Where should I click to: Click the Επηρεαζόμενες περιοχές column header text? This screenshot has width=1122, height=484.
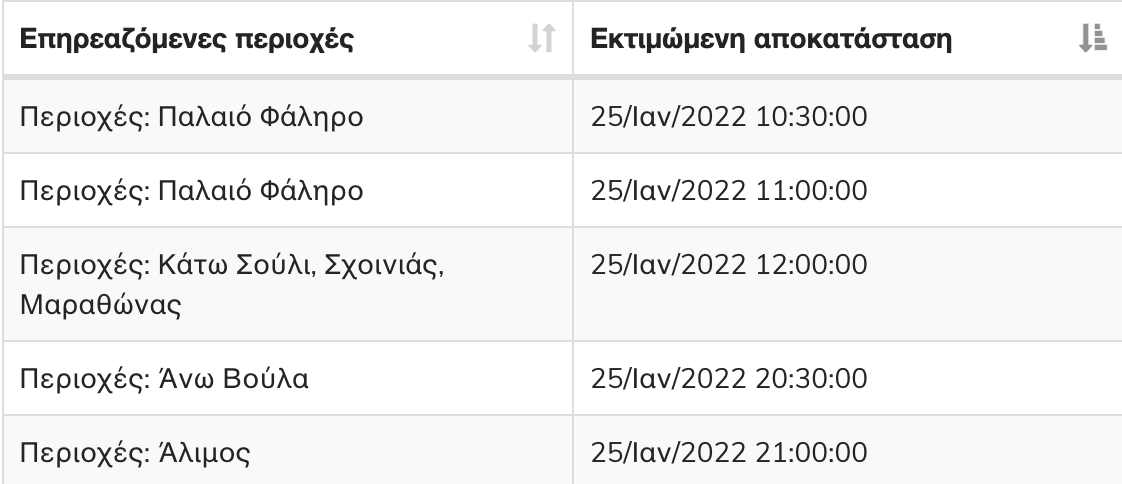187,39
